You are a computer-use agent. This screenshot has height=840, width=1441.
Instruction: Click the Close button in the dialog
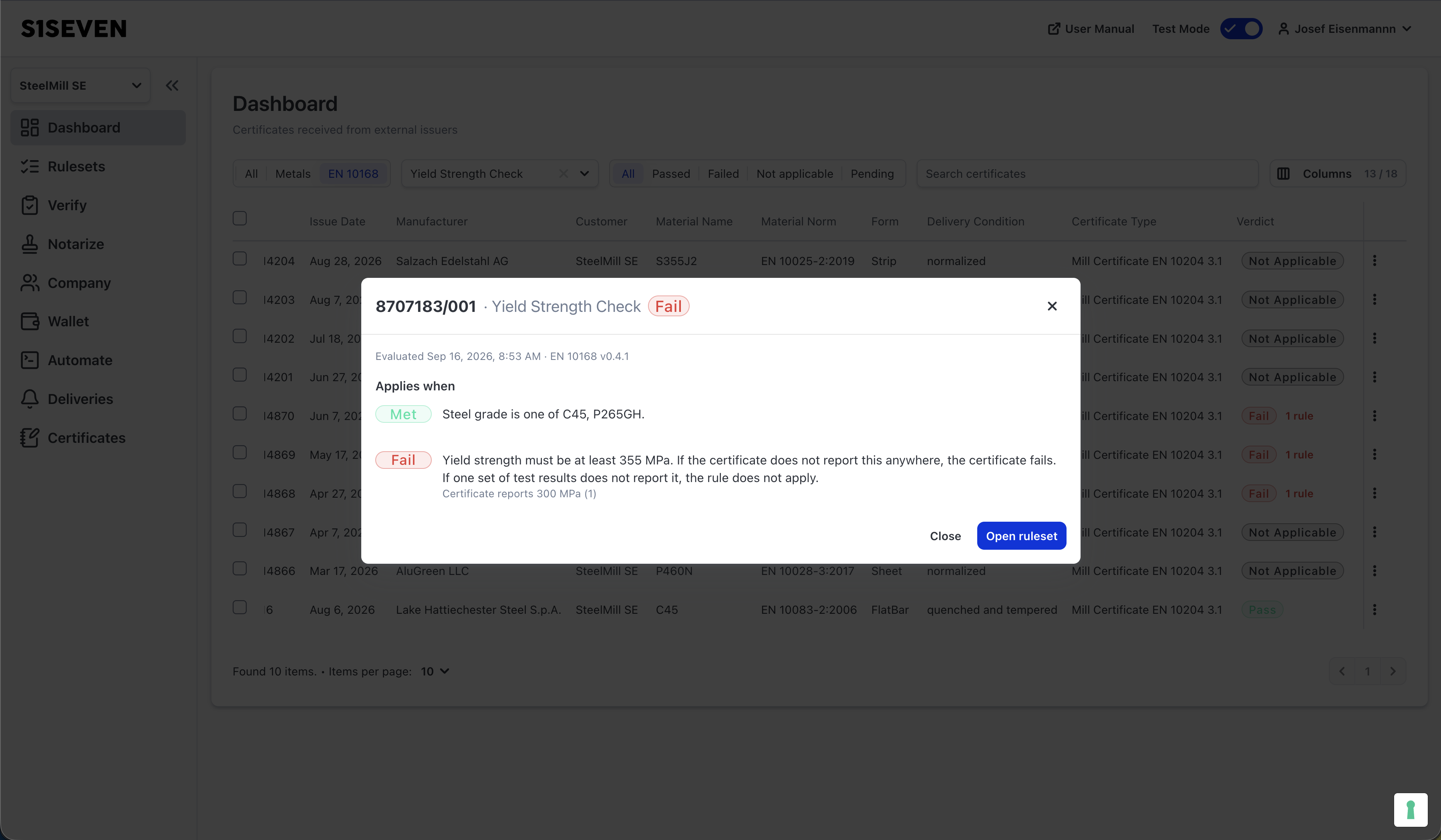pos(945,536)
